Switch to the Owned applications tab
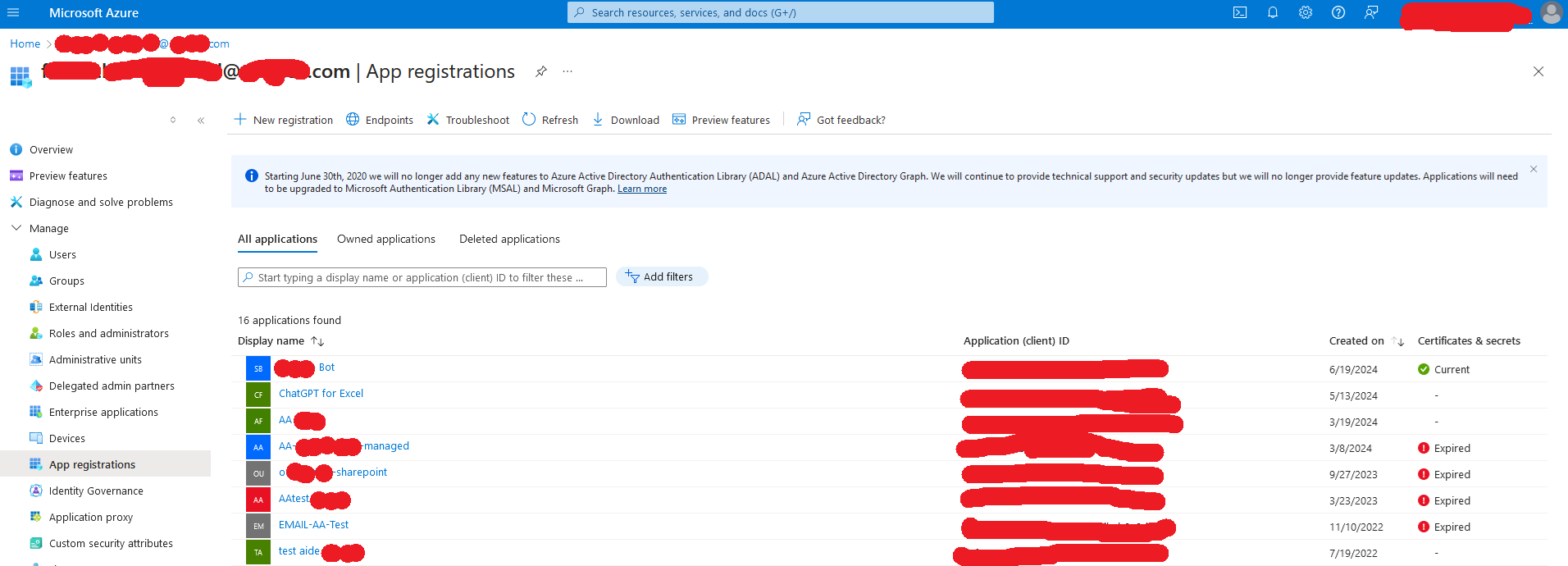The height and width of the screenshot is (566, 1568). point(386,239)
